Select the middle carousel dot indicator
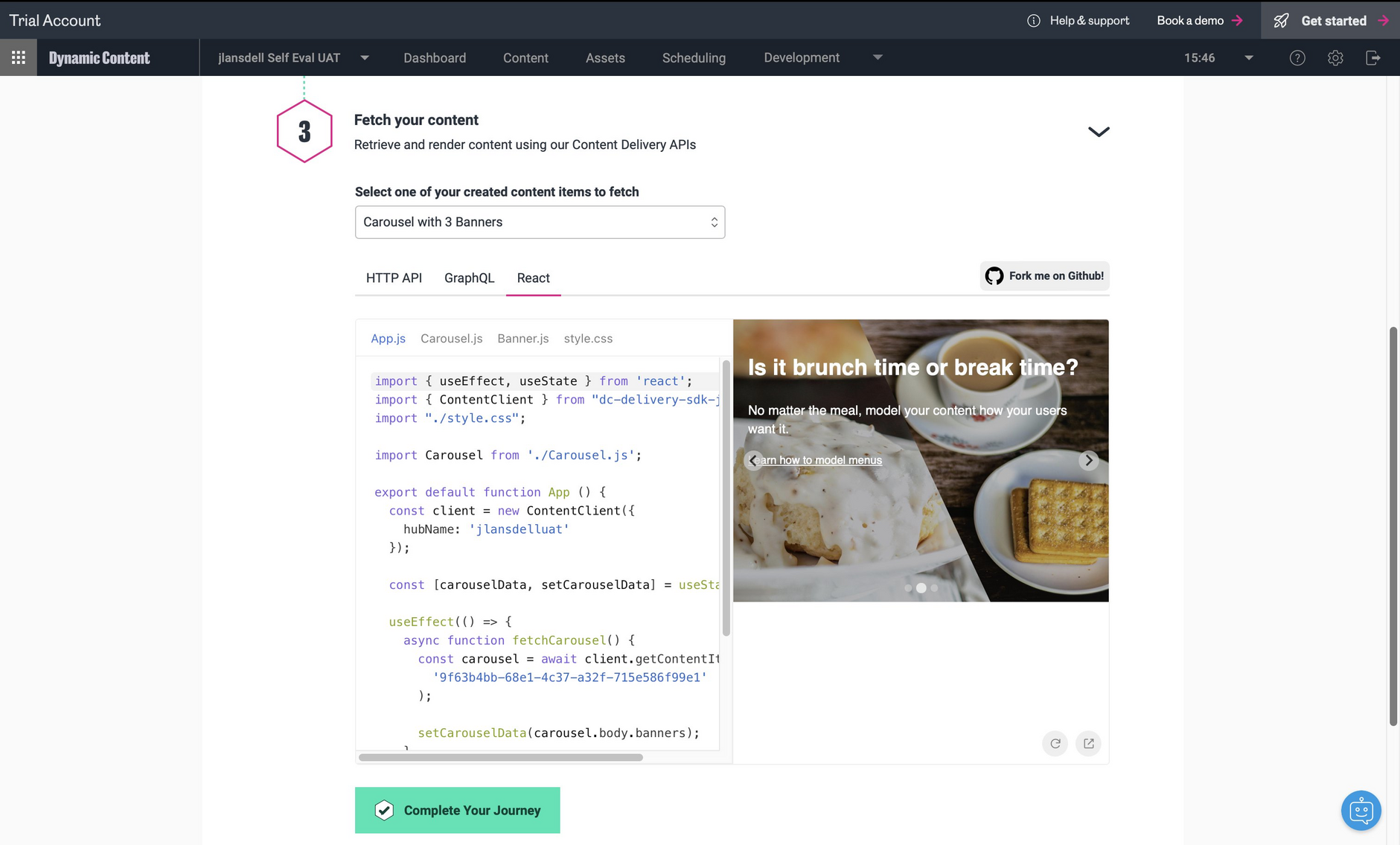Viewport: 1400px width, 845px height. click(921, 588)
